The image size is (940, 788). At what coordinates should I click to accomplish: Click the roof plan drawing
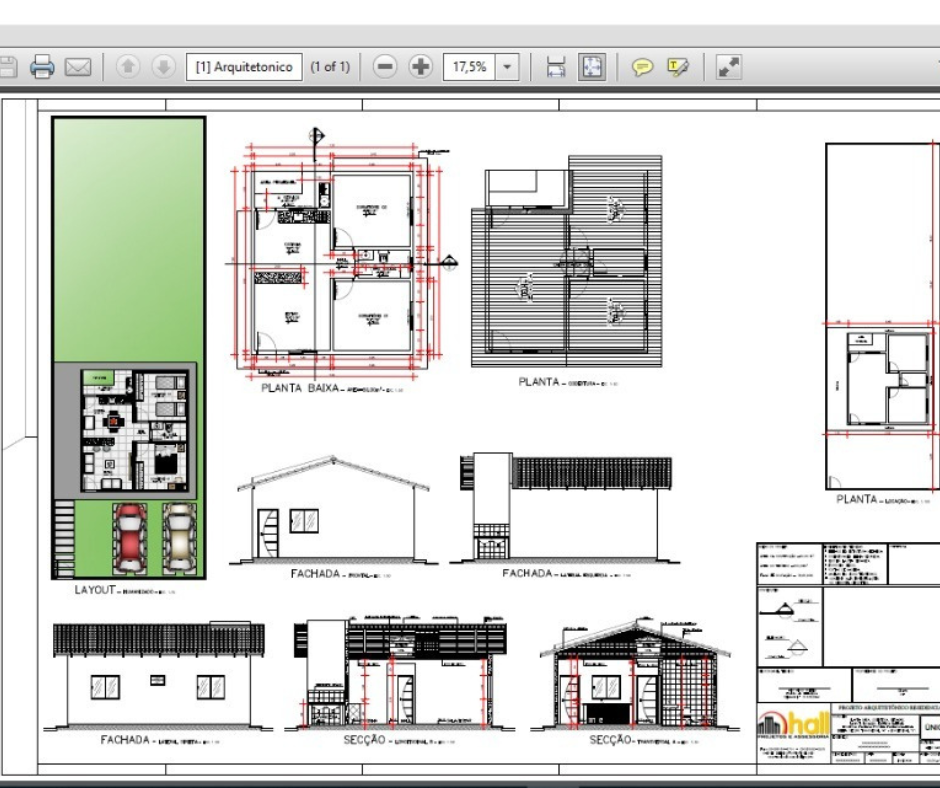tap(566, 262)
